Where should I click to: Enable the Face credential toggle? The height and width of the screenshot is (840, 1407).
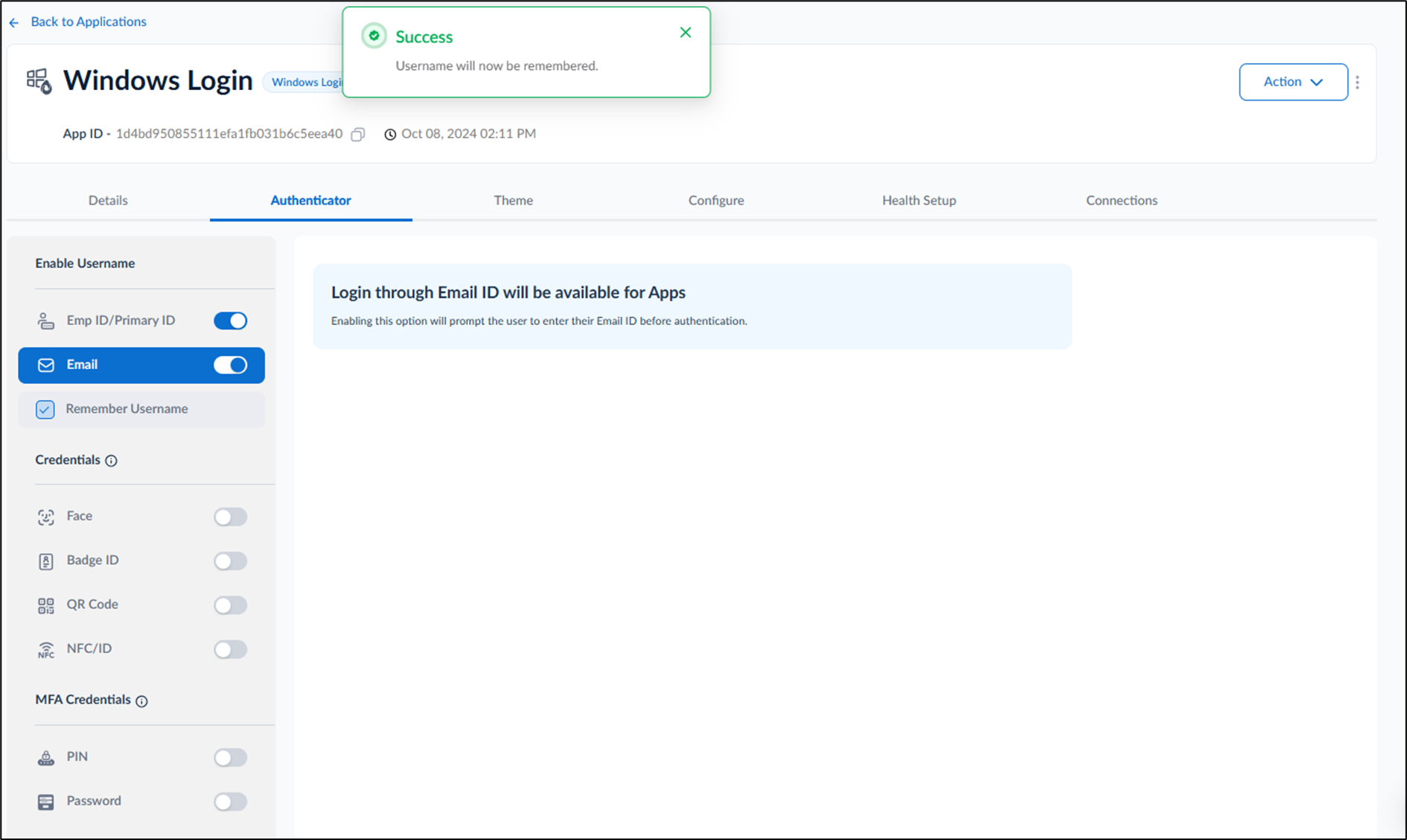[231, 517]
